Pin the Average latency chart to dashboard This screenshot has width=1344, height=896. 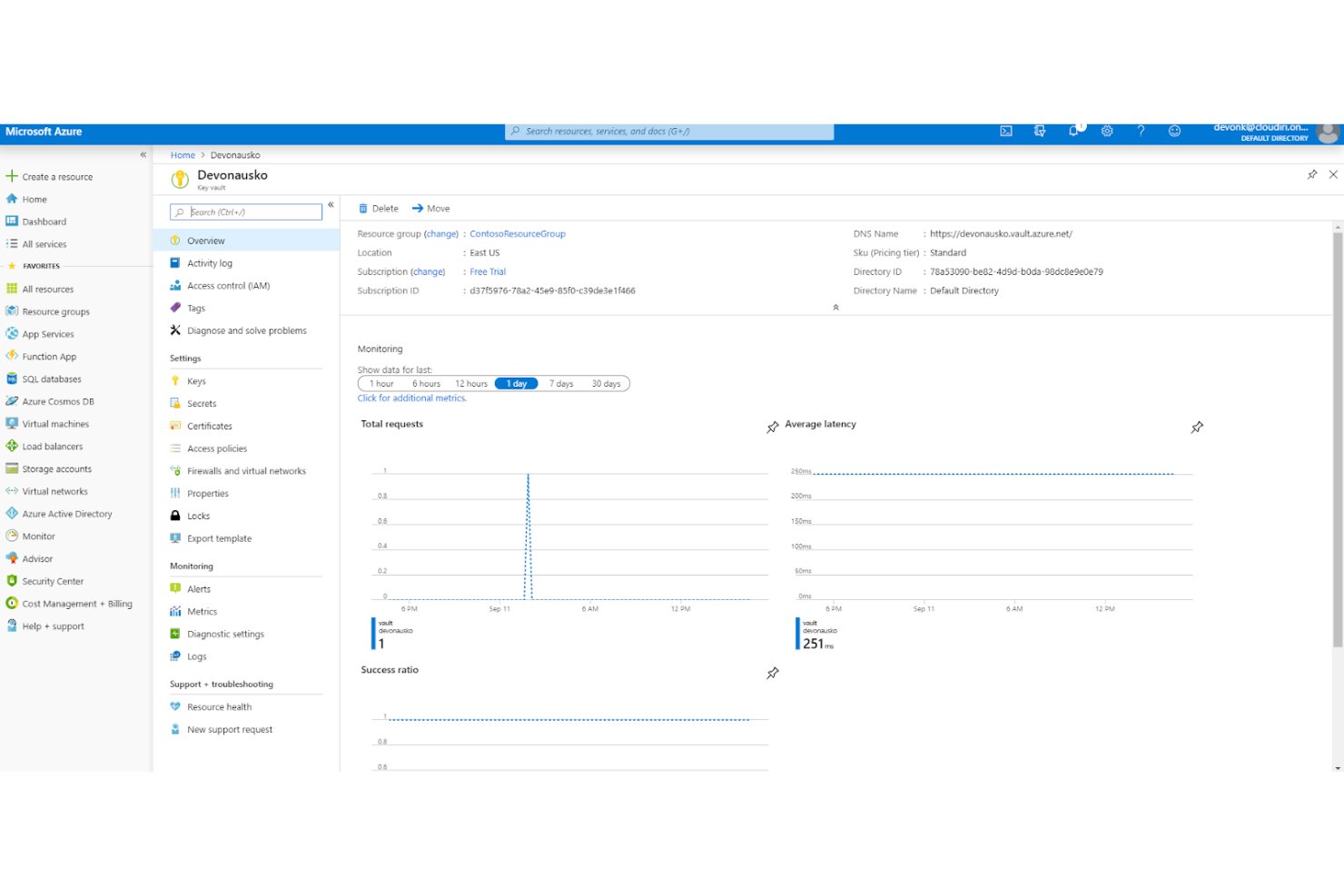1197,427
